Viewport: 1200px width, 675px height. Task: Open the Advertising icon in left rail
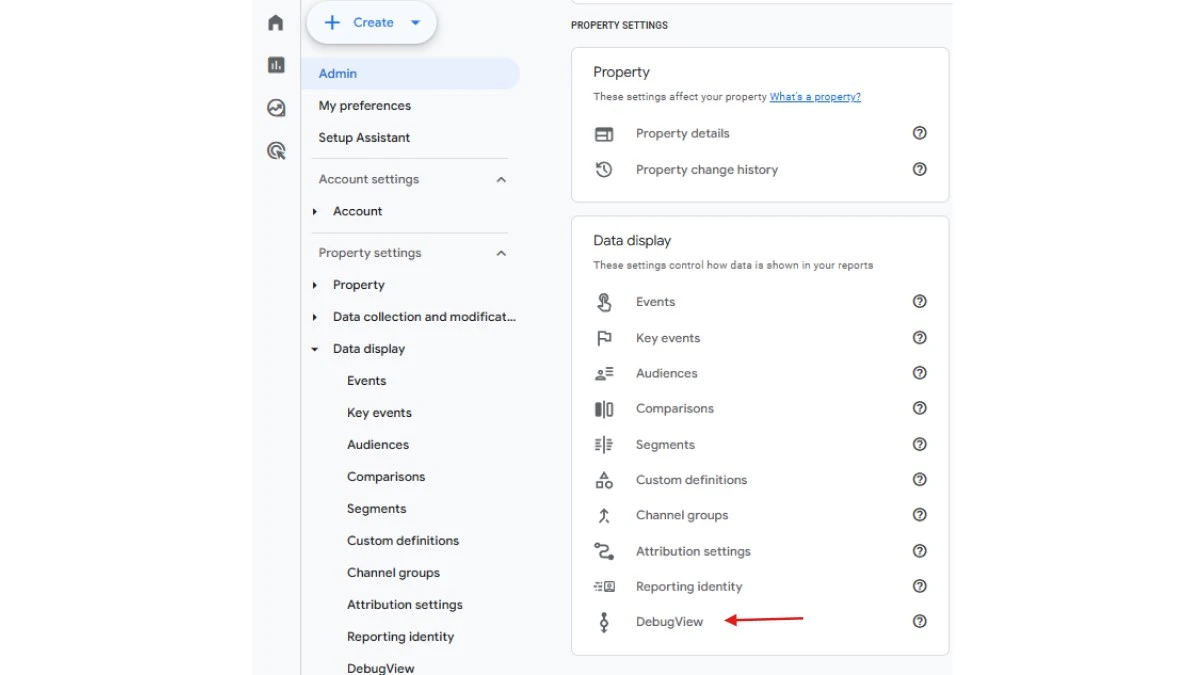tap(276, 151)
